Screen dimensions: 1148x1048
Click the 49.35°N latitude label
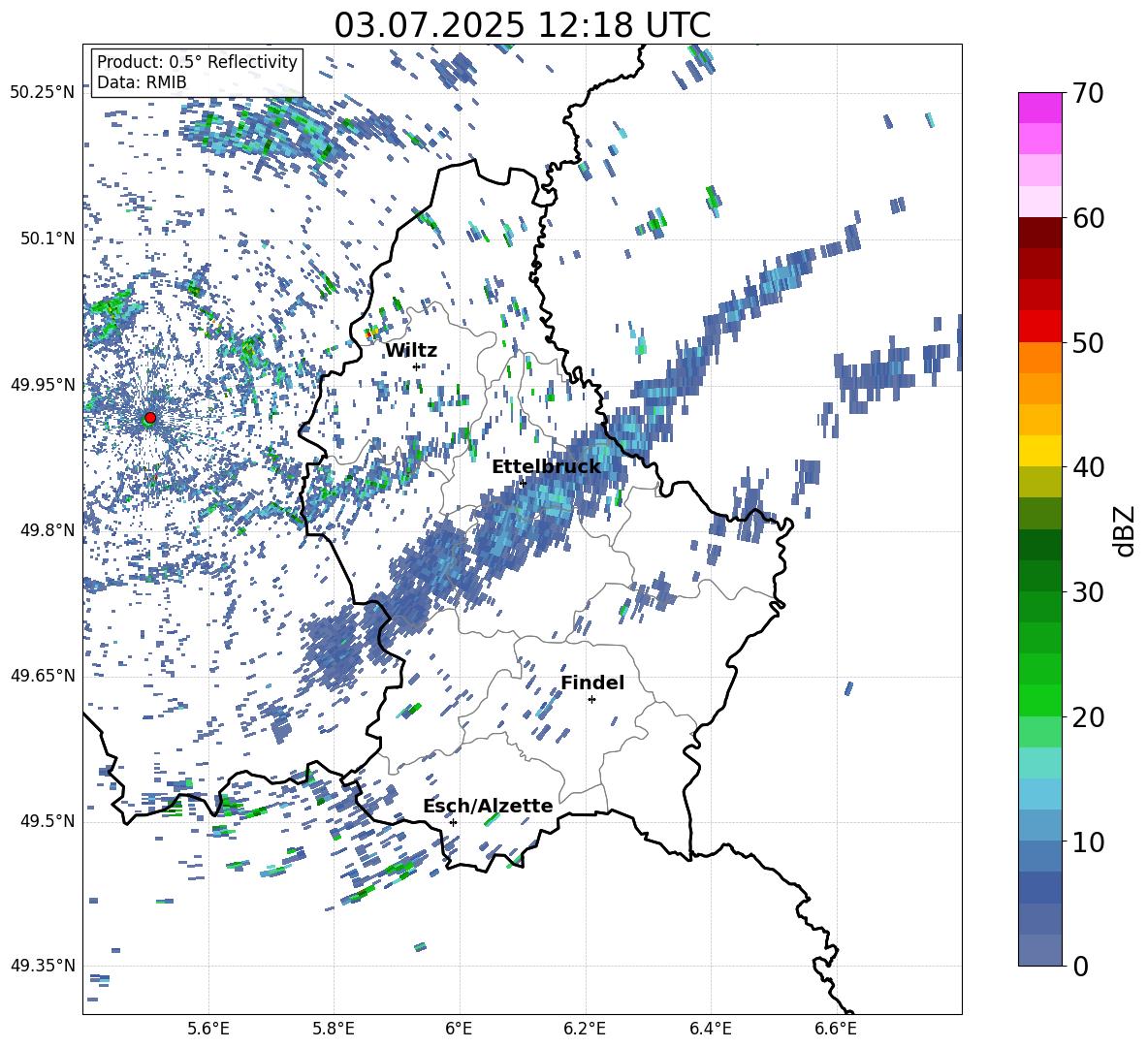tap(43, 966)
